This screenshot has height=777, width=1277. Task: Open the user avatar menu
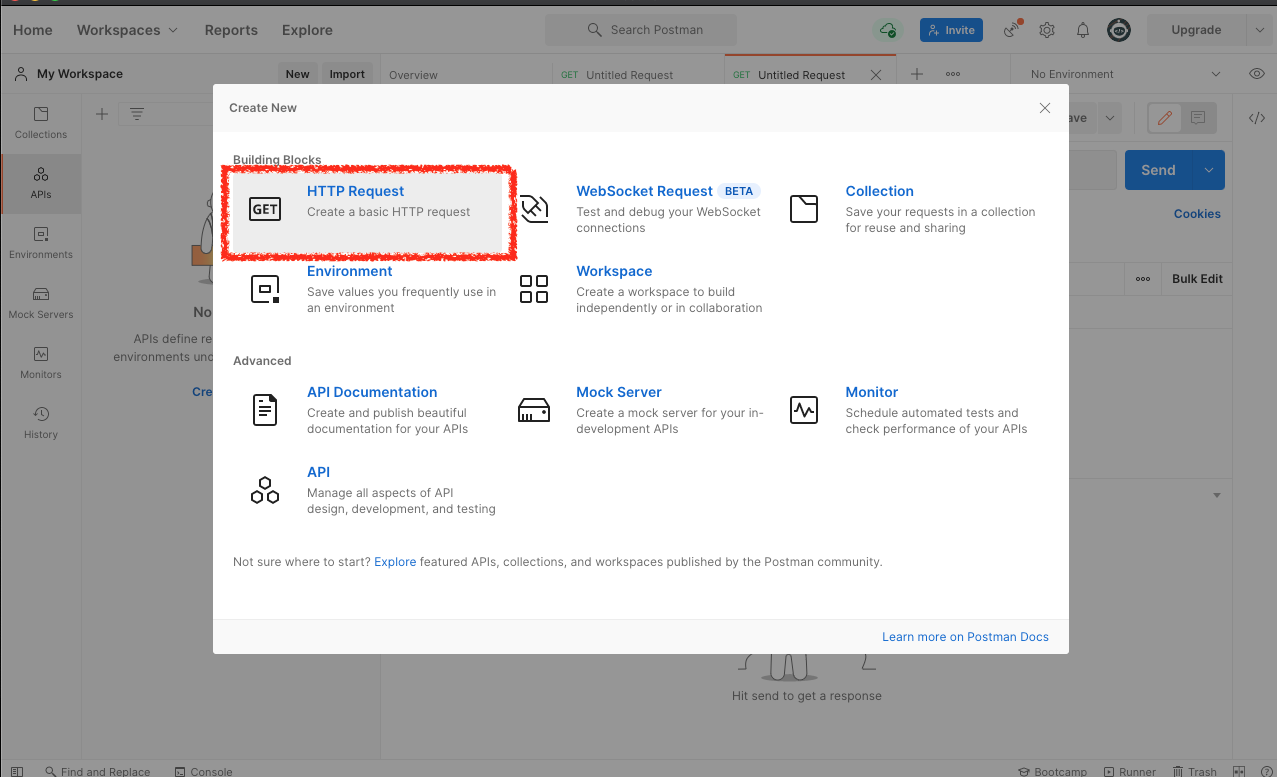tap(1119, 30)
